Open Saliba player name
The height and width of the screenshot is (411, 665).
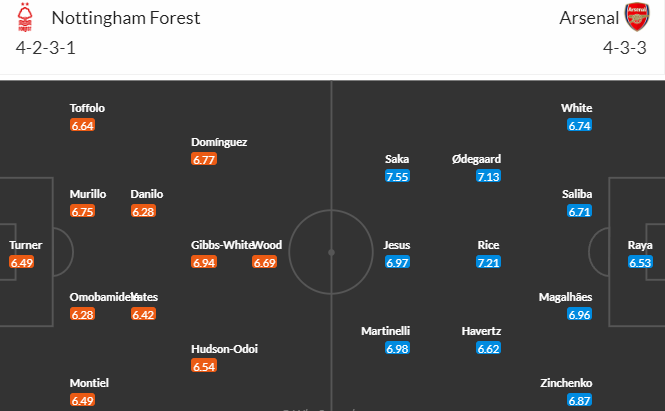[x=577, y=194]
